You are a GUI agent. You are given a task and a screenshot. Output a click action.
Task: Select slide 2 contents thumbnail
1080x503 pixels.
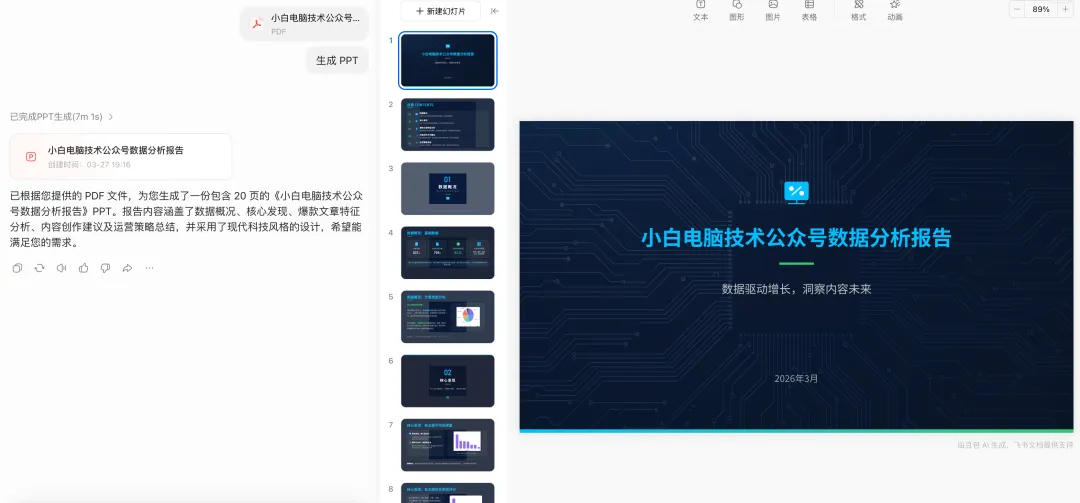pos(448,124)
